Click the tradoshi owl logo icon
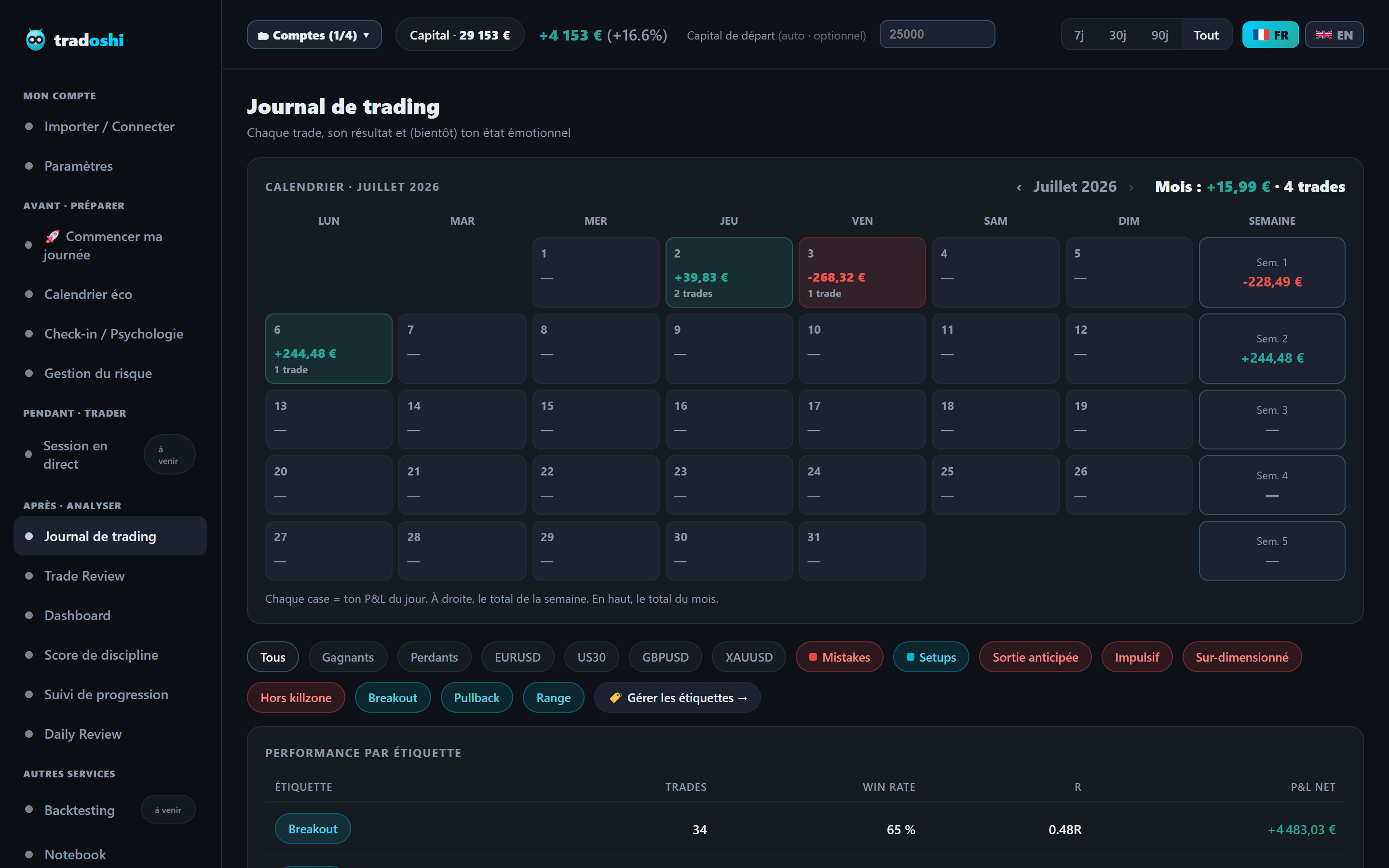 pyautogui.click(x=36, y=40)
